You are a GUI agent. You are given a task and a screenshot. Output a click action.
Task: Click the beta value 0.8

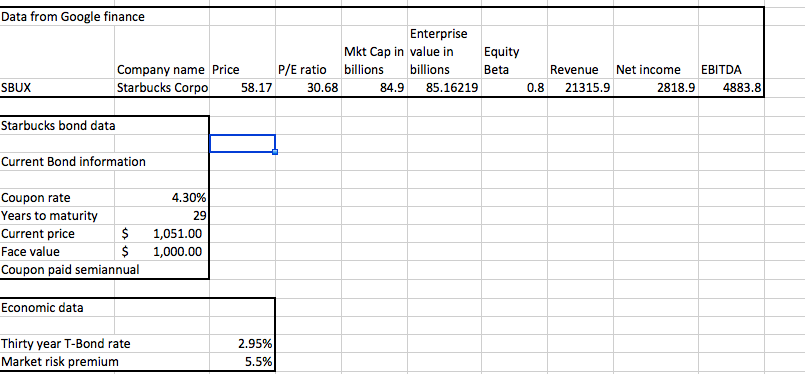514,87
